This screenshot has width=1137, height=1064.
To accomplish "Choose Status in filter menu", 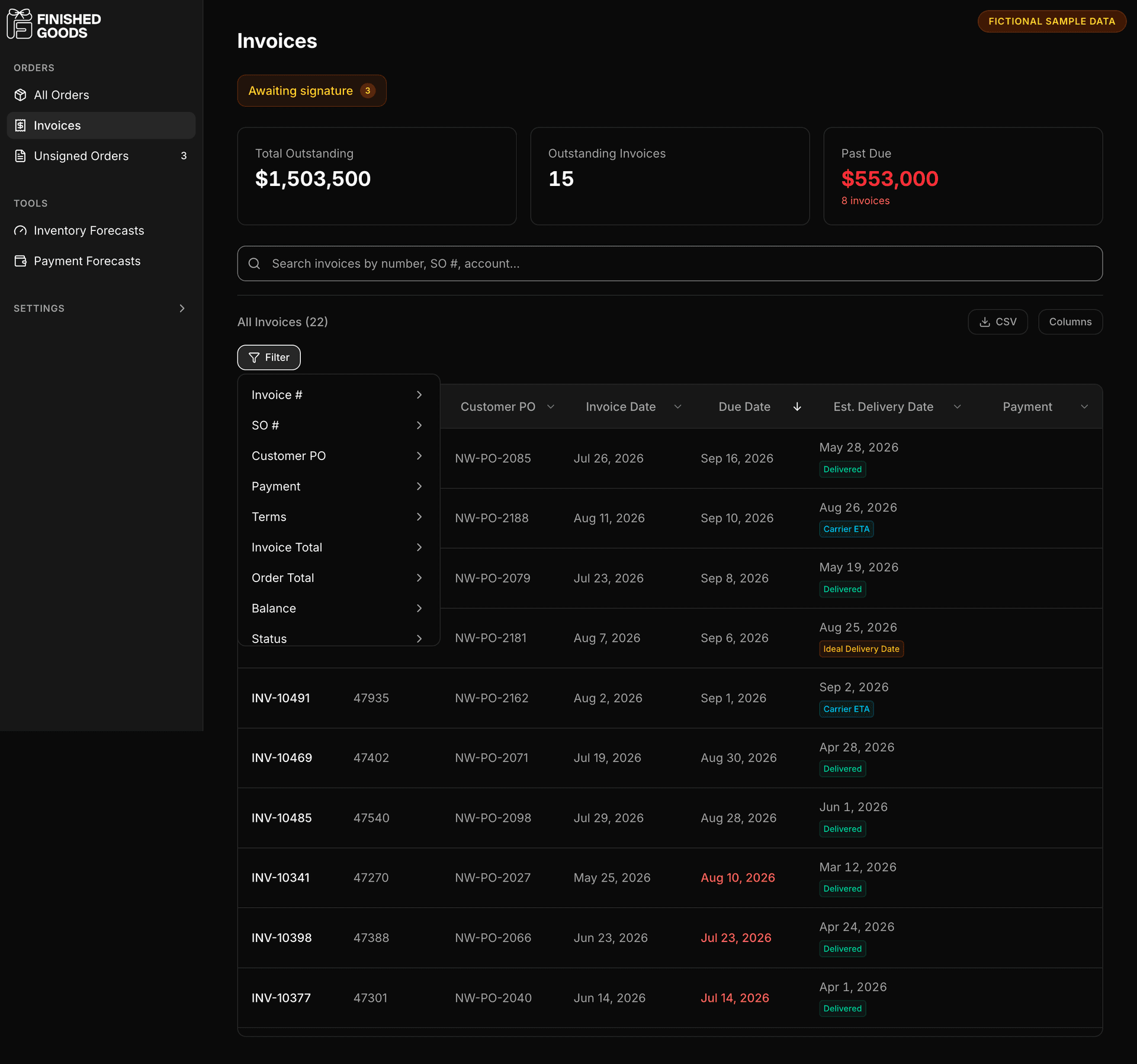I will [338, 638].
